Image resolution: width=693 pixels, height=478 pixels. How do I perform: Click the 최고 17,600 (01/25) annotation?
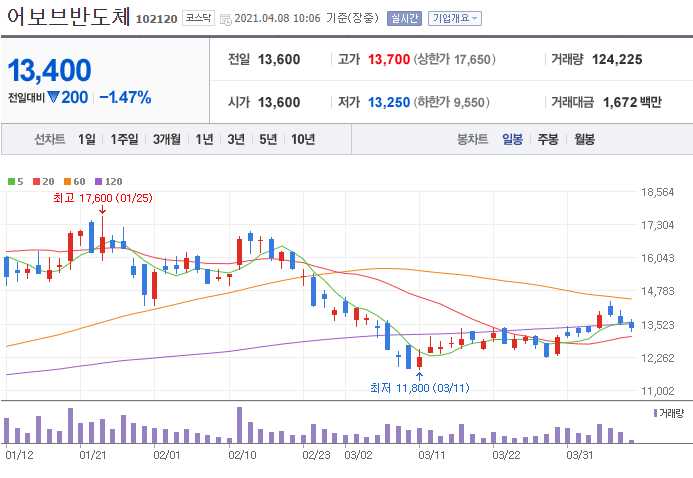click(x=103, y=198)
